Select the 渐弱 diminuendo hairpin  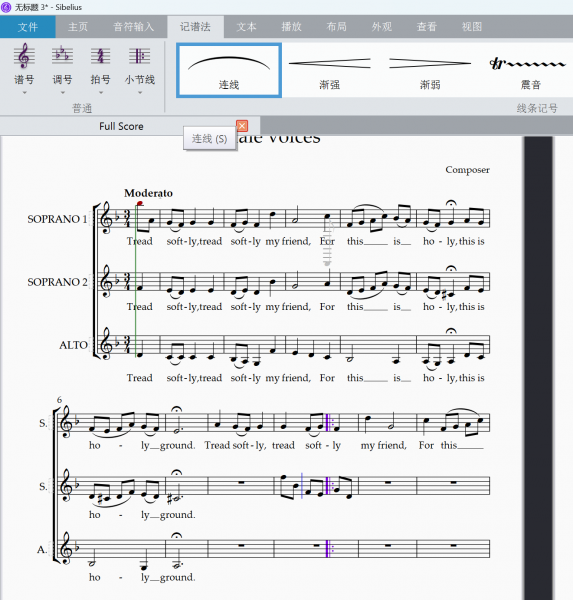pyautogui.click(x=430, y=70)
